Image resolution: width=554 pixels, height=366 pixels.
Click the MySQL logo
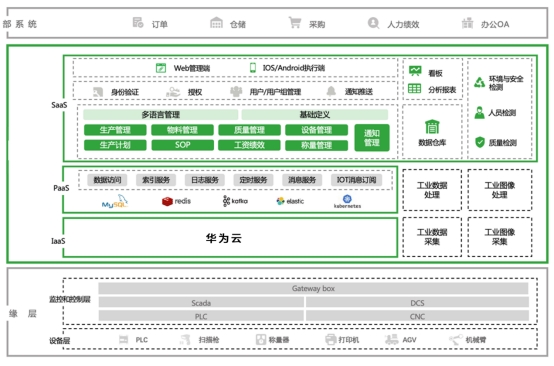pyautogui.click(x=115, y=201)
